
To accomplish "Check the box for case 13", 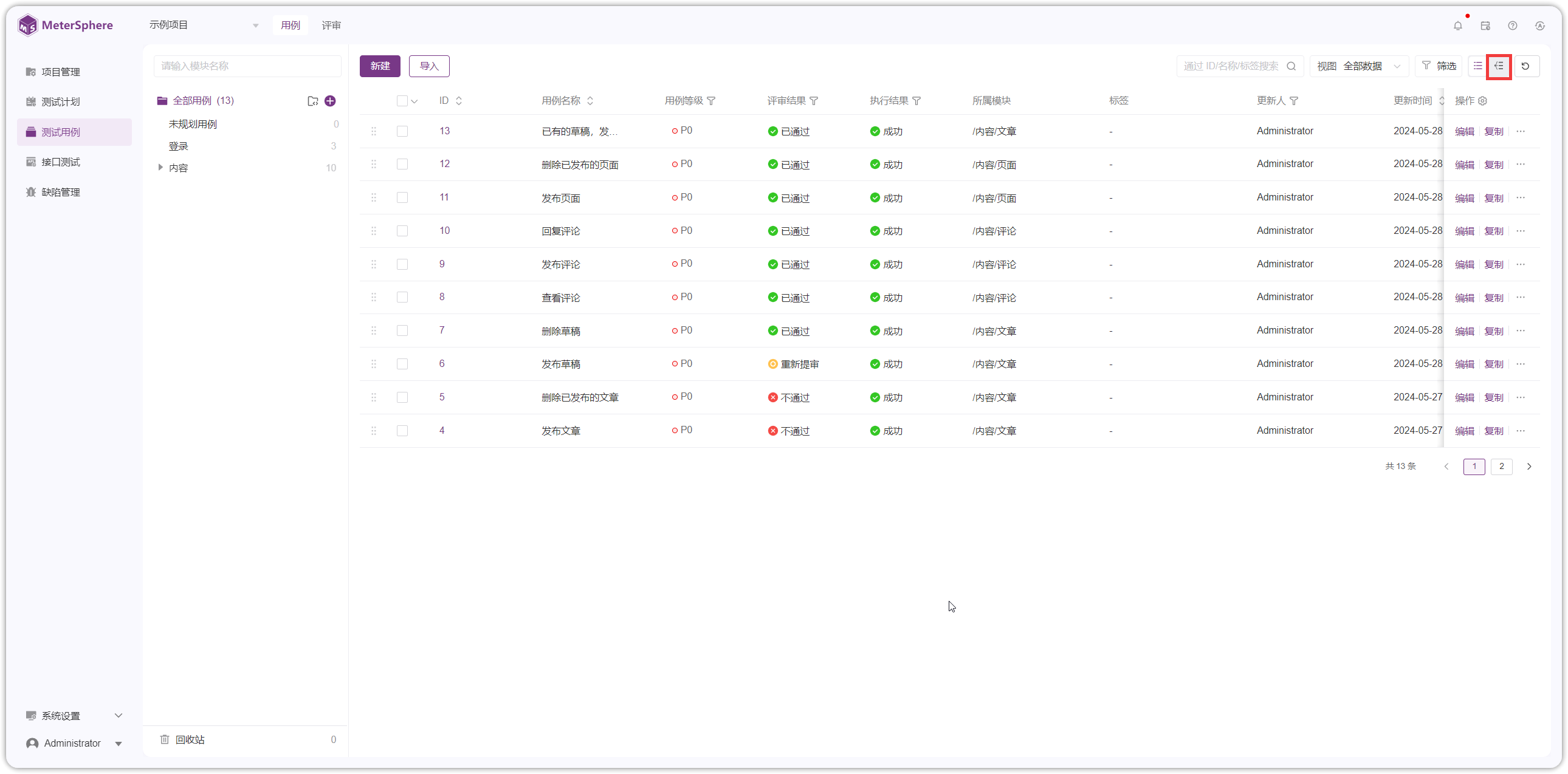I will pos(402,131).
